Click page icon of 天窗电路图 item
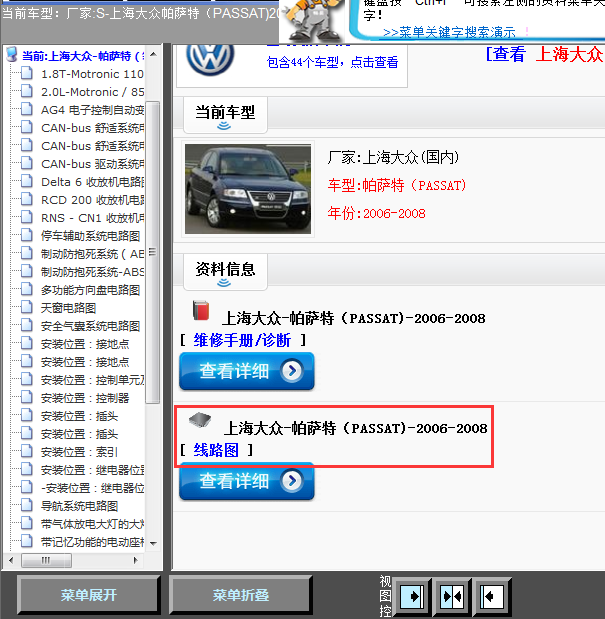605x619 pixels. [x=26, y=308]
